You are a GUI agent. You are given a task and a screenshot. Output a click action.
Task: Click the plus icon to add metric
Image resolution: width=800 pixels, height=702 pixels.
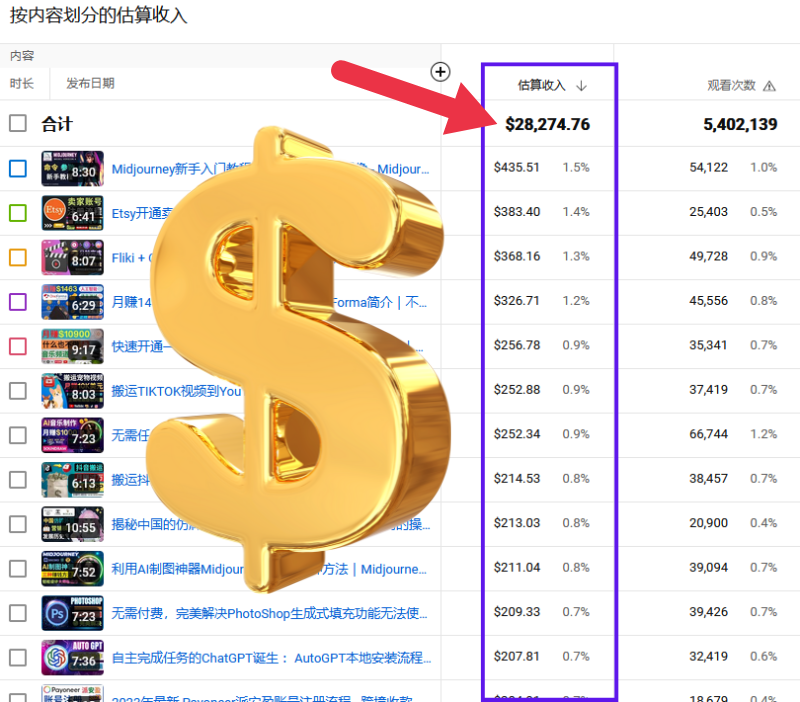(440, 71)
